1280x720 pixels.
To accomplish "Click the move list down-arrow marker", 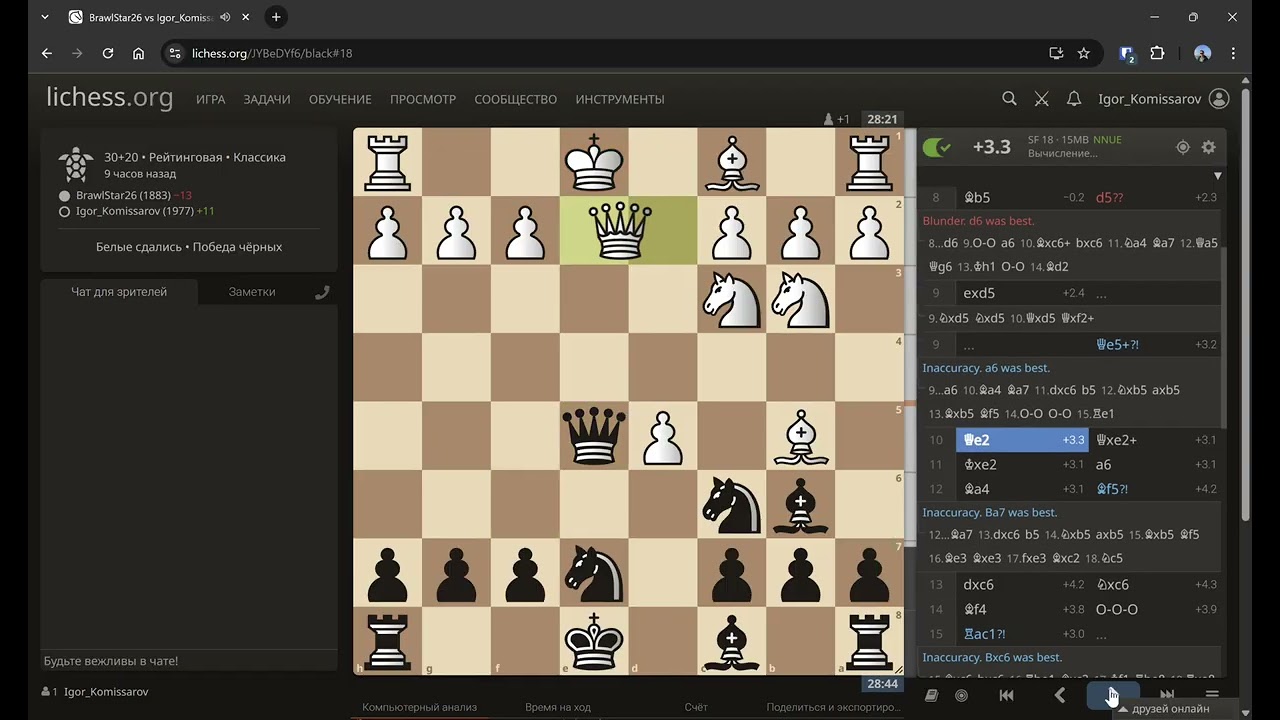I will click(1216, 175).
